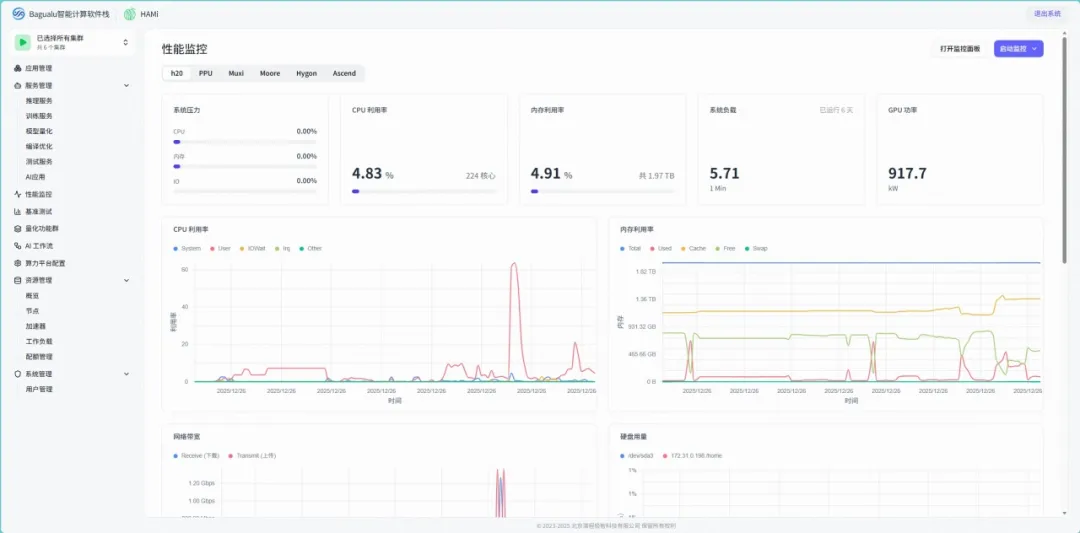Open the 启动监控 dropdown button

(x=1018, y=49)
